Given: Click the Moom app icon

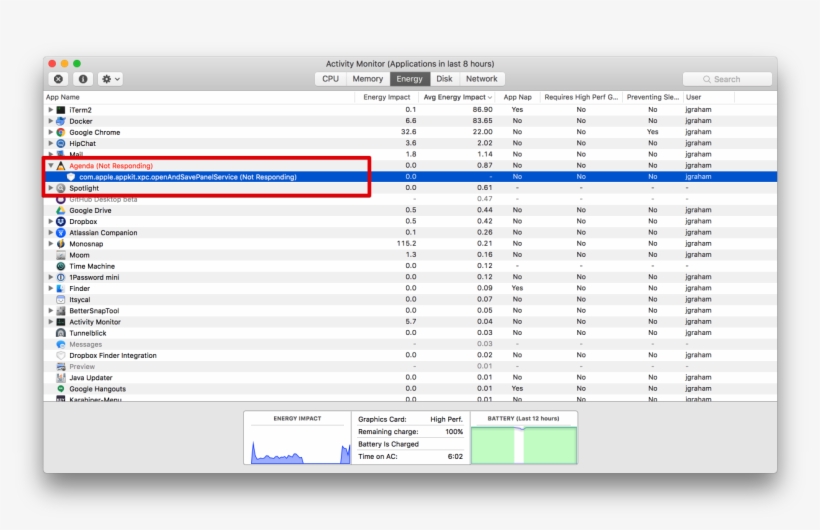Looking at the screenshot, I should (x=61, y=255).
